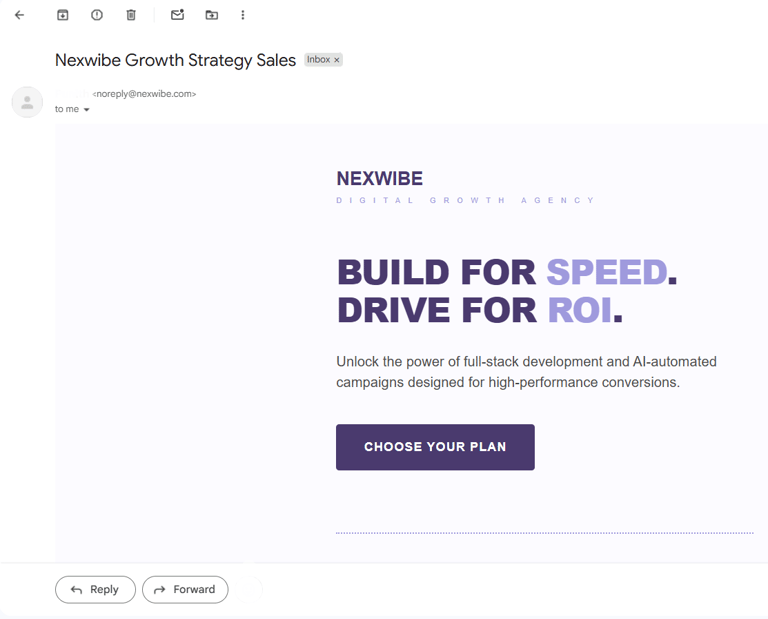
Task: Move email to folder
Action: pos(212,15)
